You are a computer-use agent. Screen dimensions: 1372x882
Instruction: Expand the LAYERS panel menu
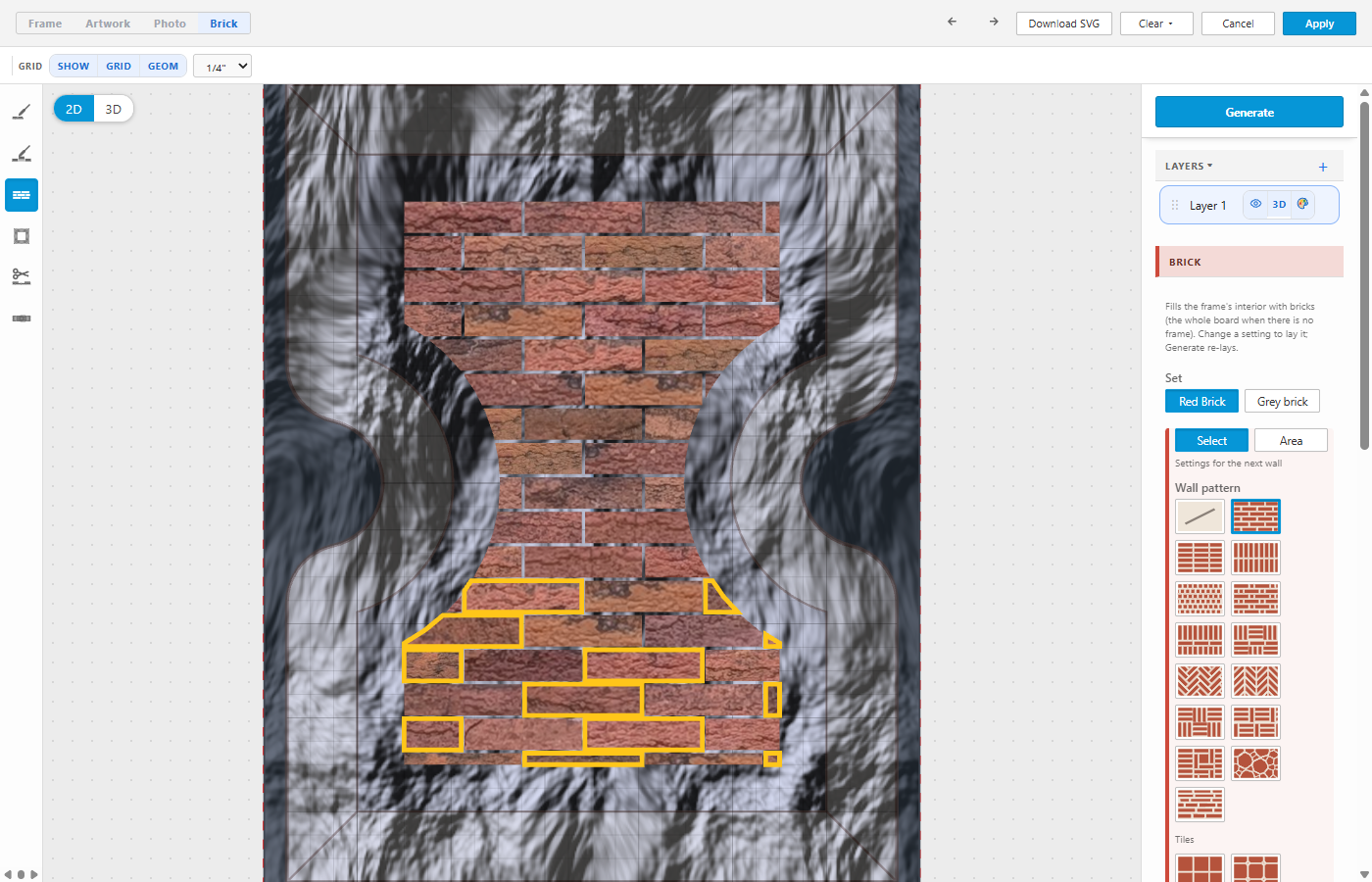coord(1189,167)
